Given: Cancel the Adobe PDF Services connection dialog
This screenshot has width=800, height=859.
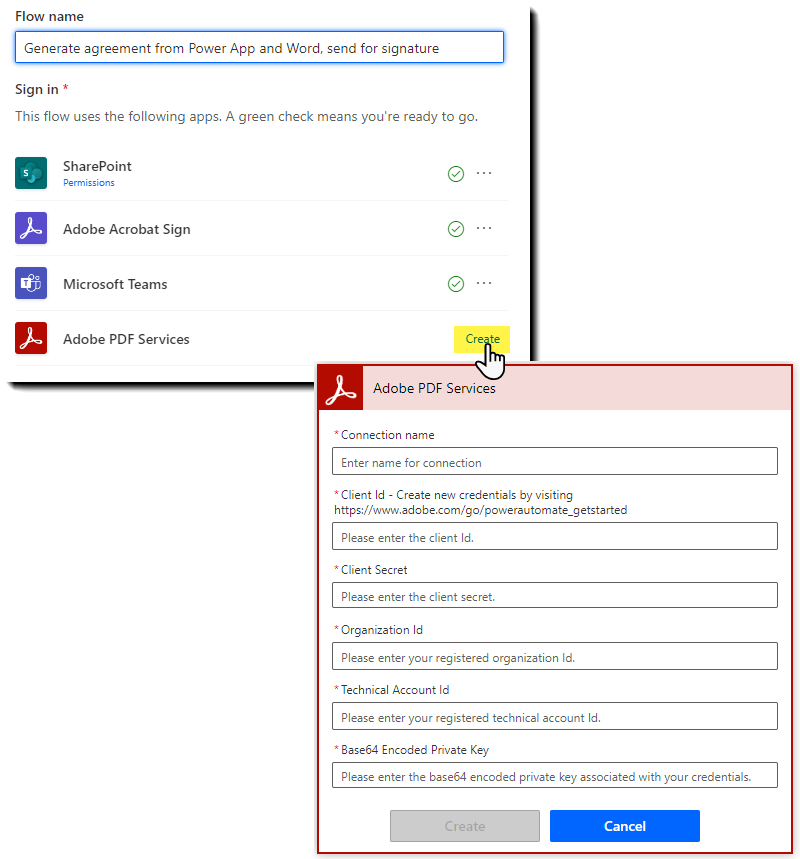Looking at the screenshot, I should [624, 826].
